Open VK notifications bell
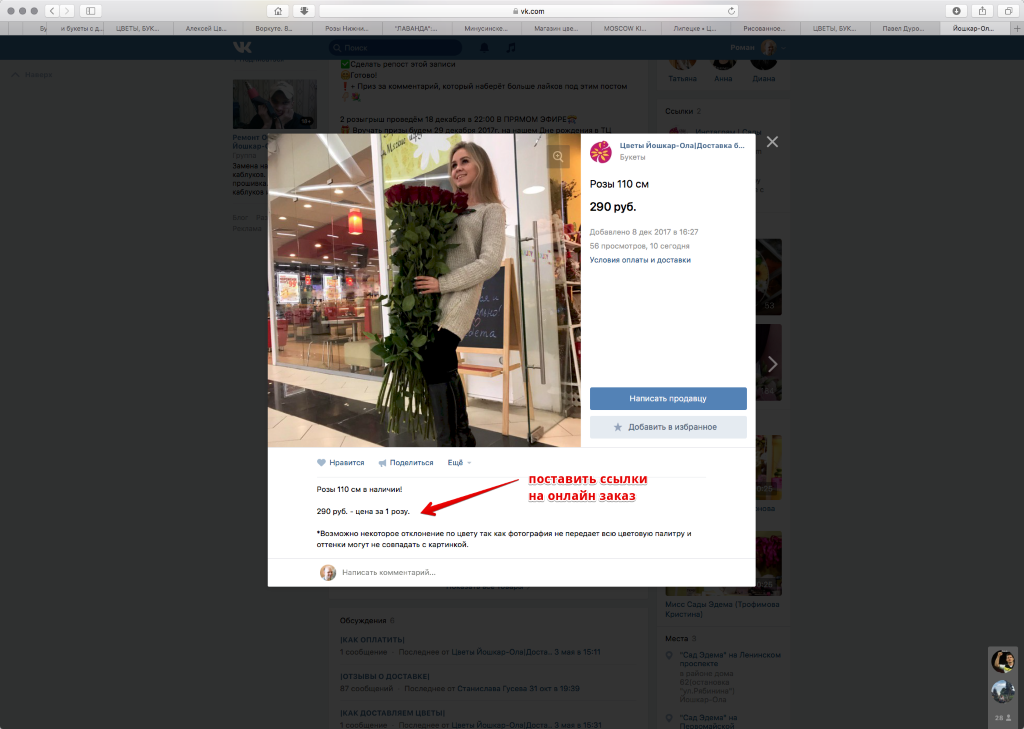Viewport: 1024px width, 729px height. [x=485, y=48]
